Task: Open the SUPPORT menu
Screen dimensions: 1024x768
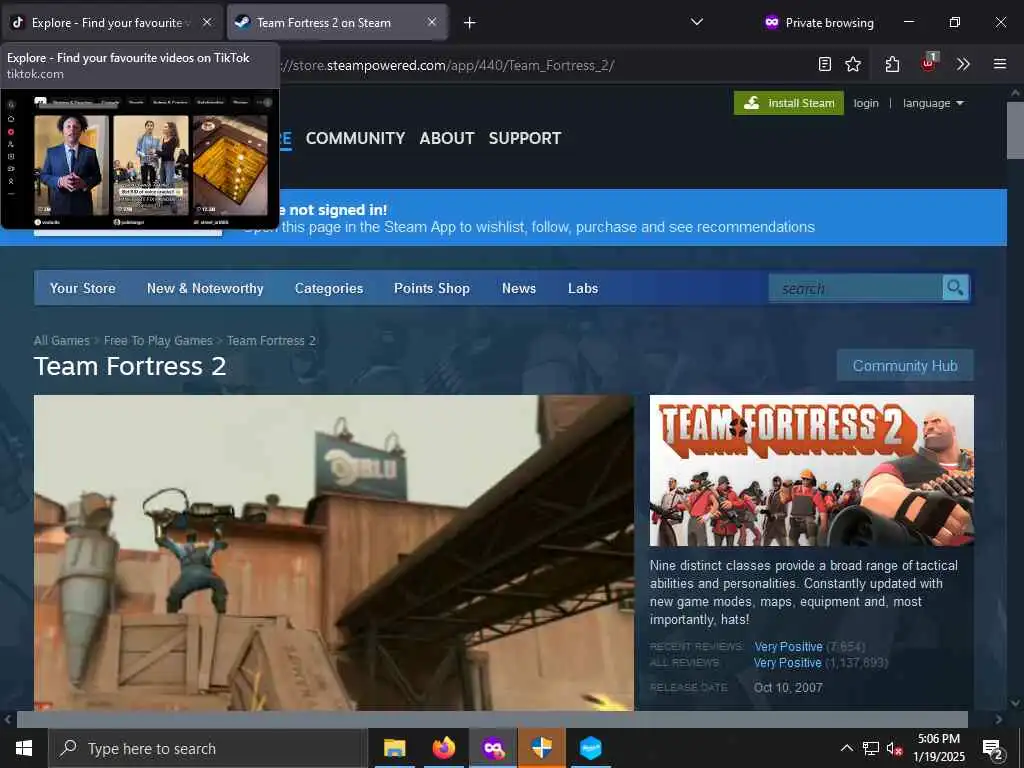Action: pos(525,138)
